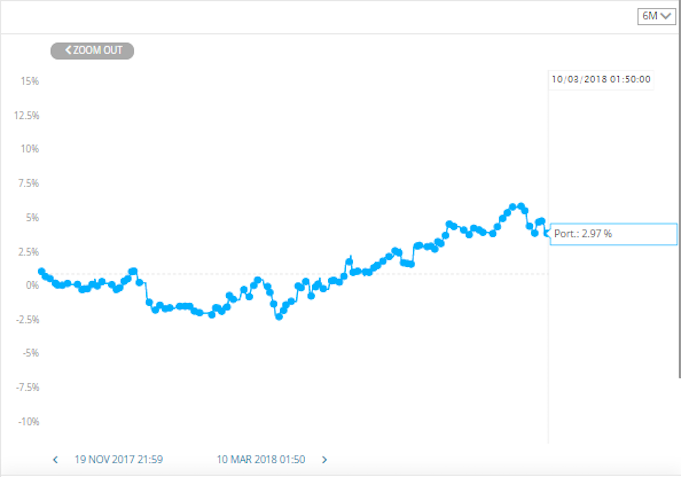The height and width of the screenshot is (477, 681).
Task: Click the -10% y-axis label
Action: pyautogui.click(x=29, y=421)
